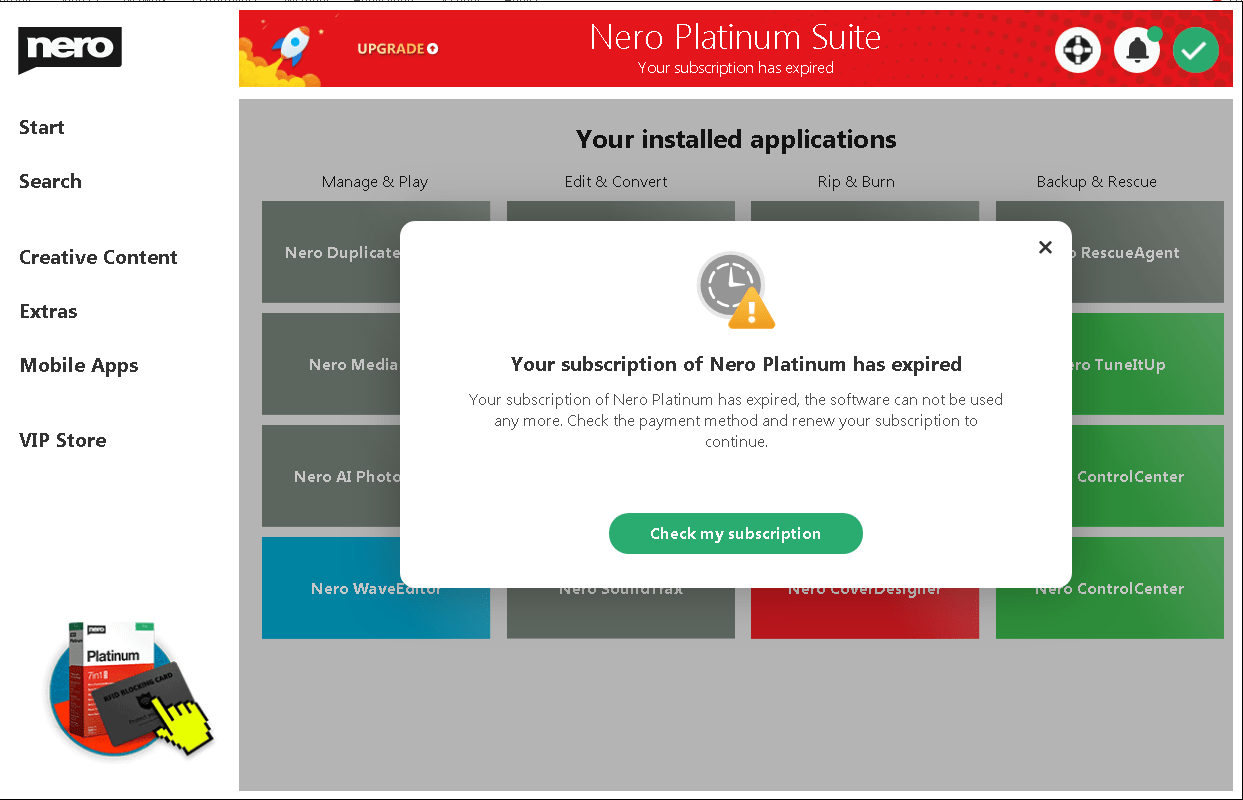Image resolution: width=1243 pixels, height=800 pixels.
Task: Open notifications bell icon
Action: (x=1136, y=50)
